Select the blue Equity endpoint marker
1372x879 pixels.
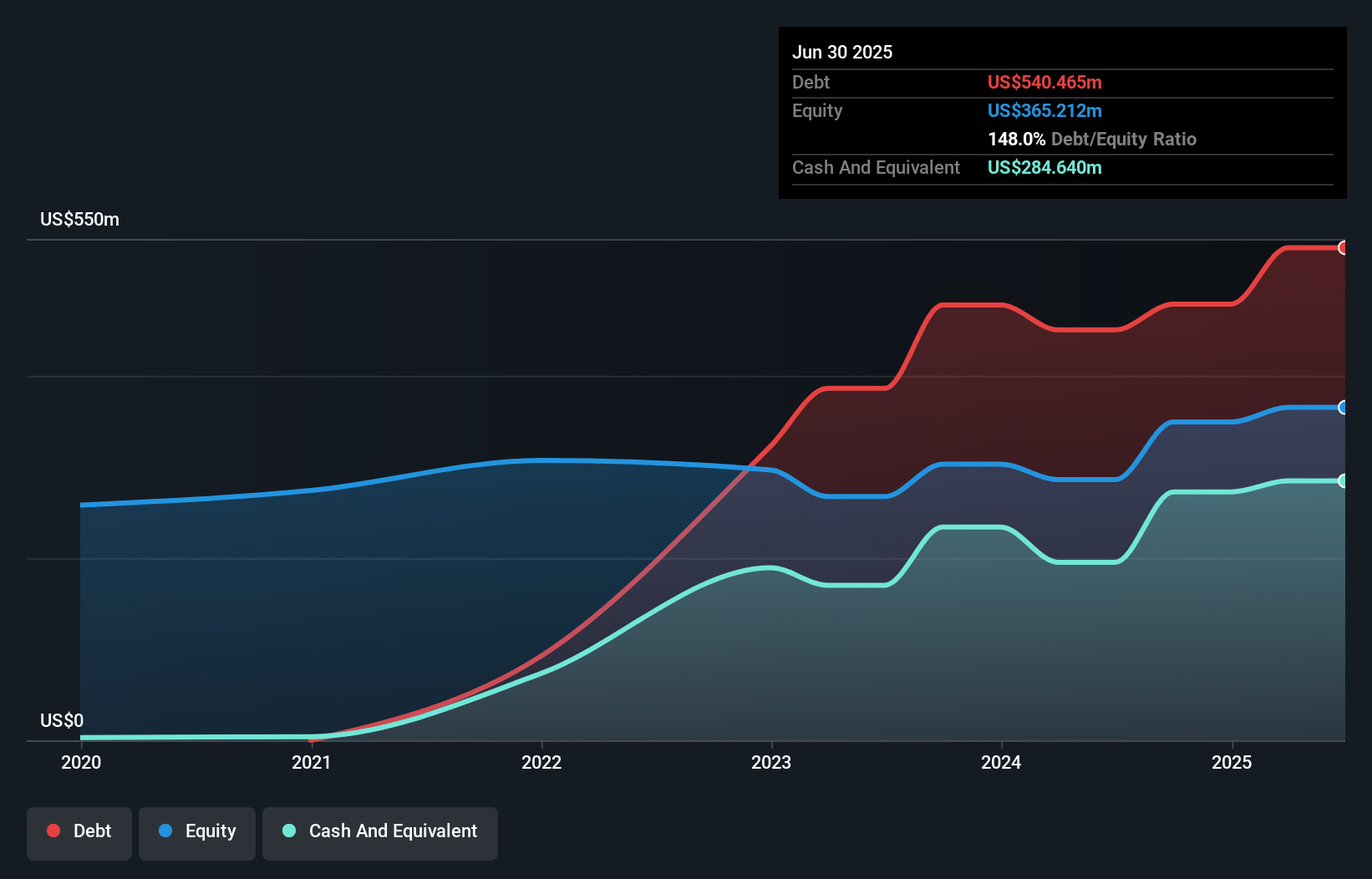(1343, 408)
